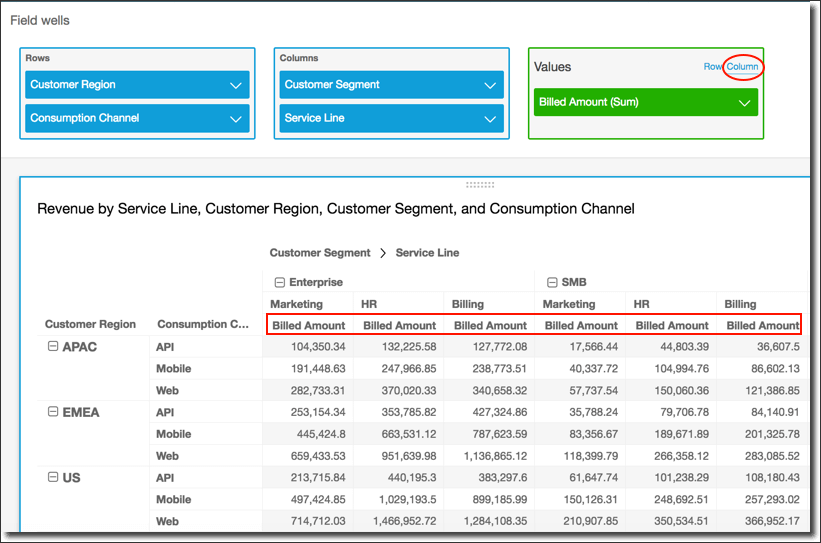Click cell value 340,658.32
This screenshot has height=543, width=821.
(x=500, y=391)
